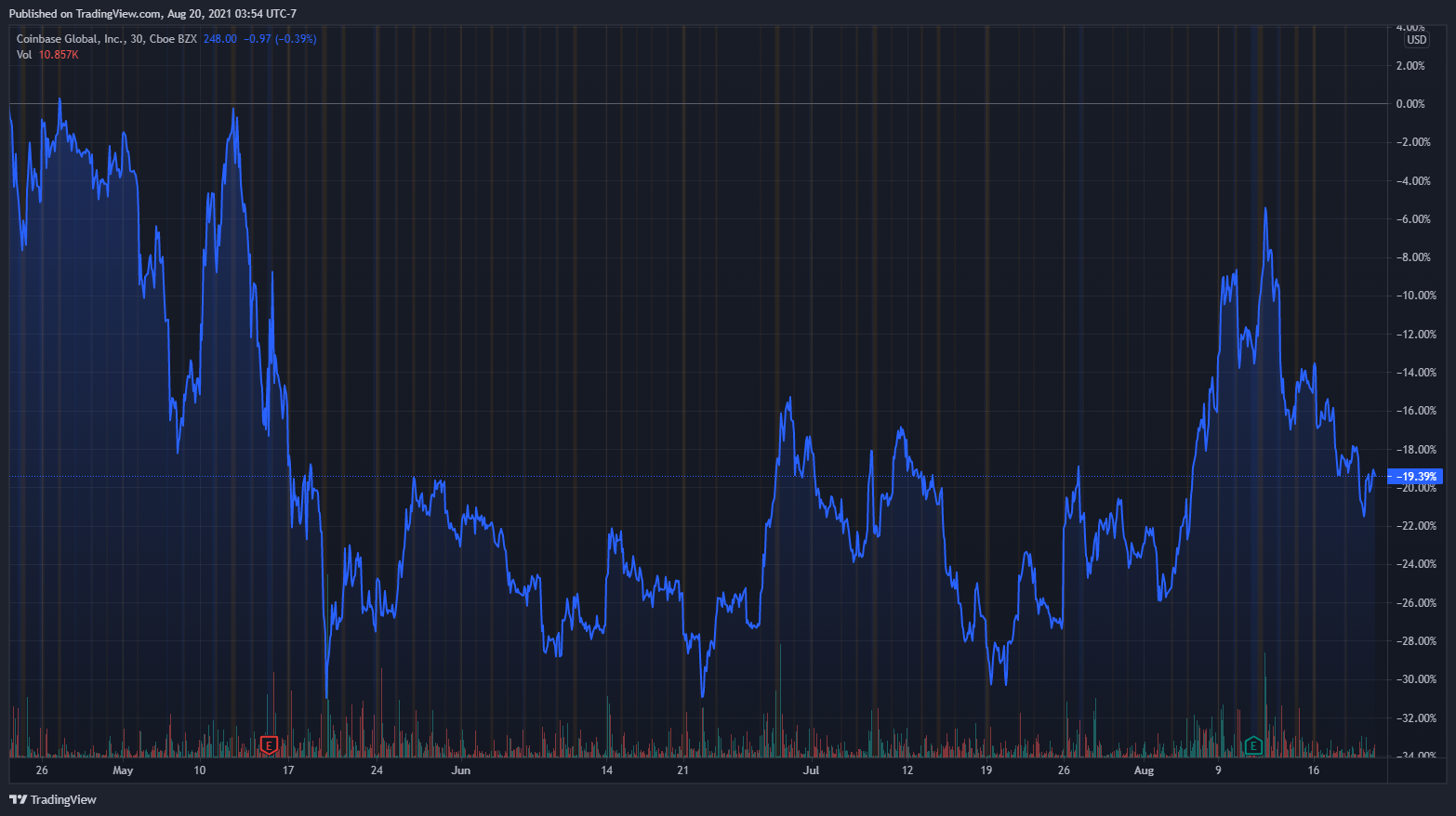Screen dimensions: 1456x816
Task: Click the -10.00% label on price scale
Action: [x=1417, y=296]
